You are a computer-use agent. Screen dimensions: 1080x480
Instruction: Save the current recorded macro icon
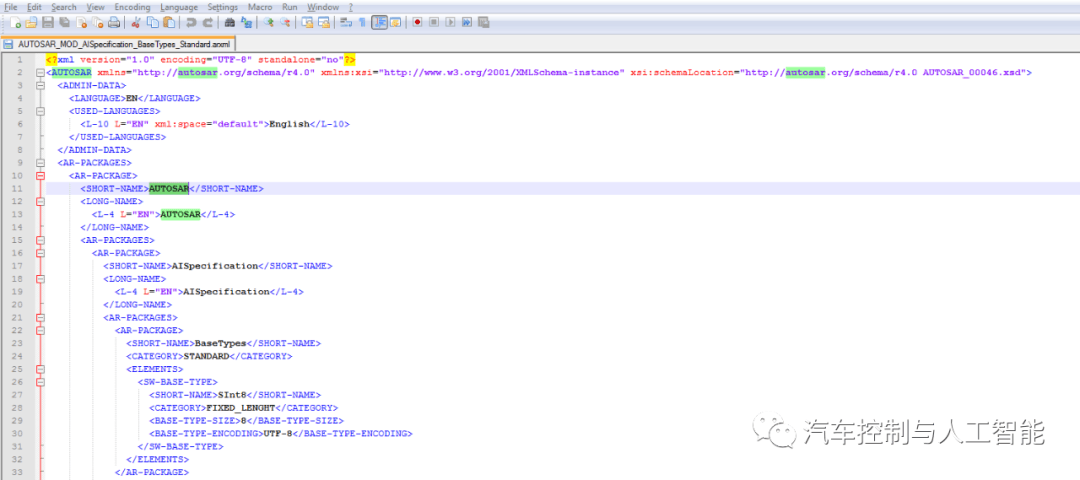[x=484, y=22]
